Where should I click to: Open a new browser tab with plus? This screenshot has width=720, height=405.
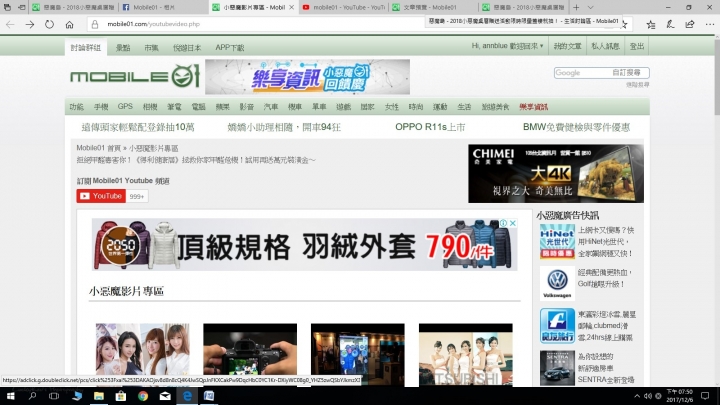pos(576,7)
